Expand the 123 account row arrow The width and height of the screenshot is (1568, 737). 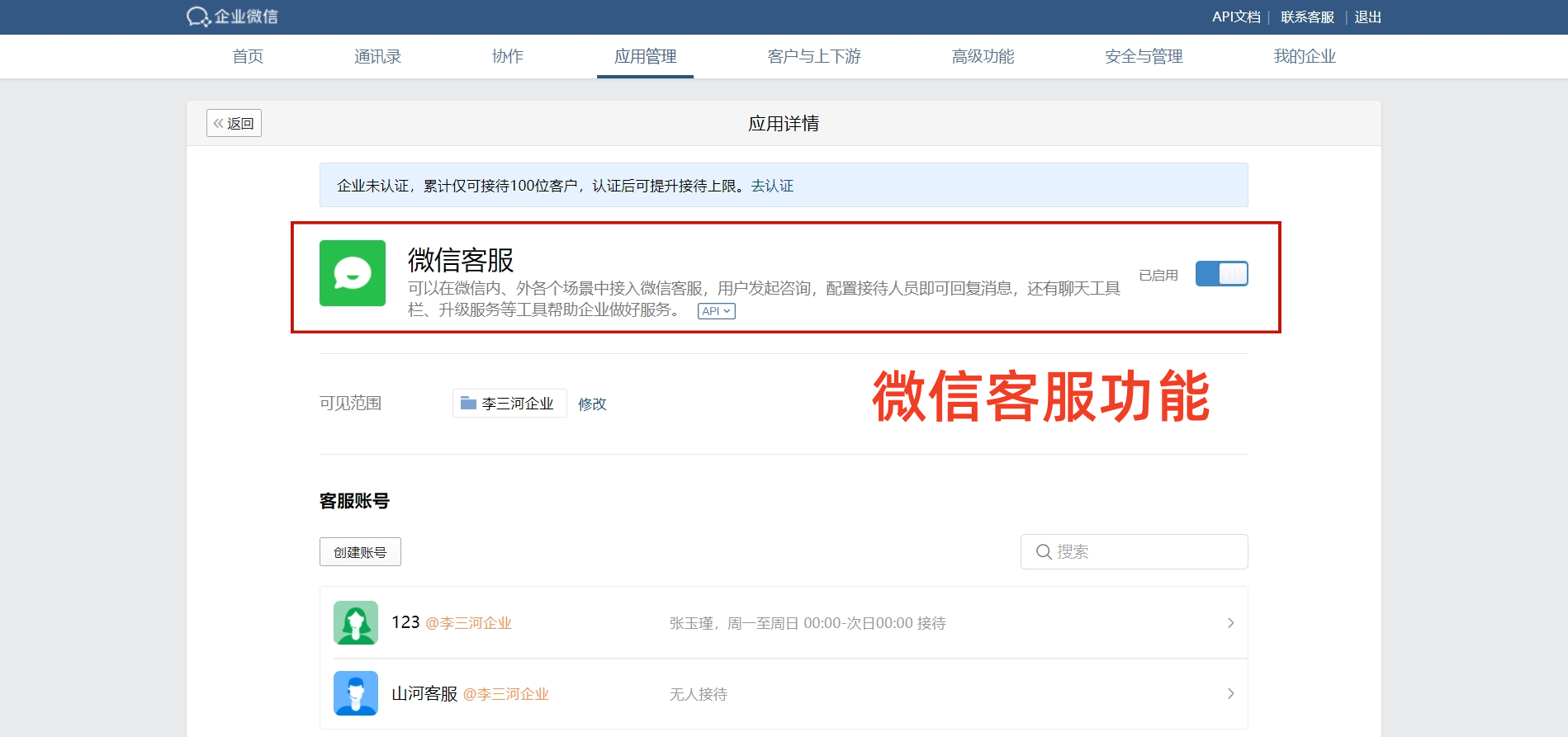(x=1230, y=623)
